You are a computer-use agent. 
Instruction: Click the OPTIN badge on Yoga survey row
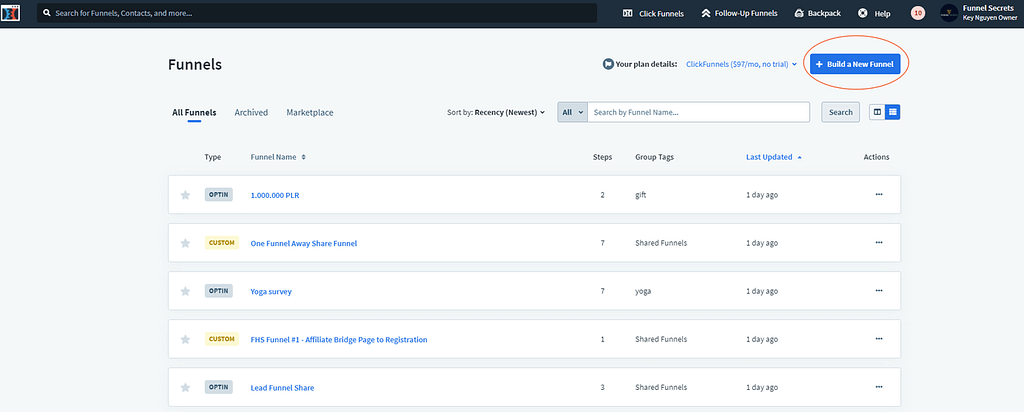(218, 291)
